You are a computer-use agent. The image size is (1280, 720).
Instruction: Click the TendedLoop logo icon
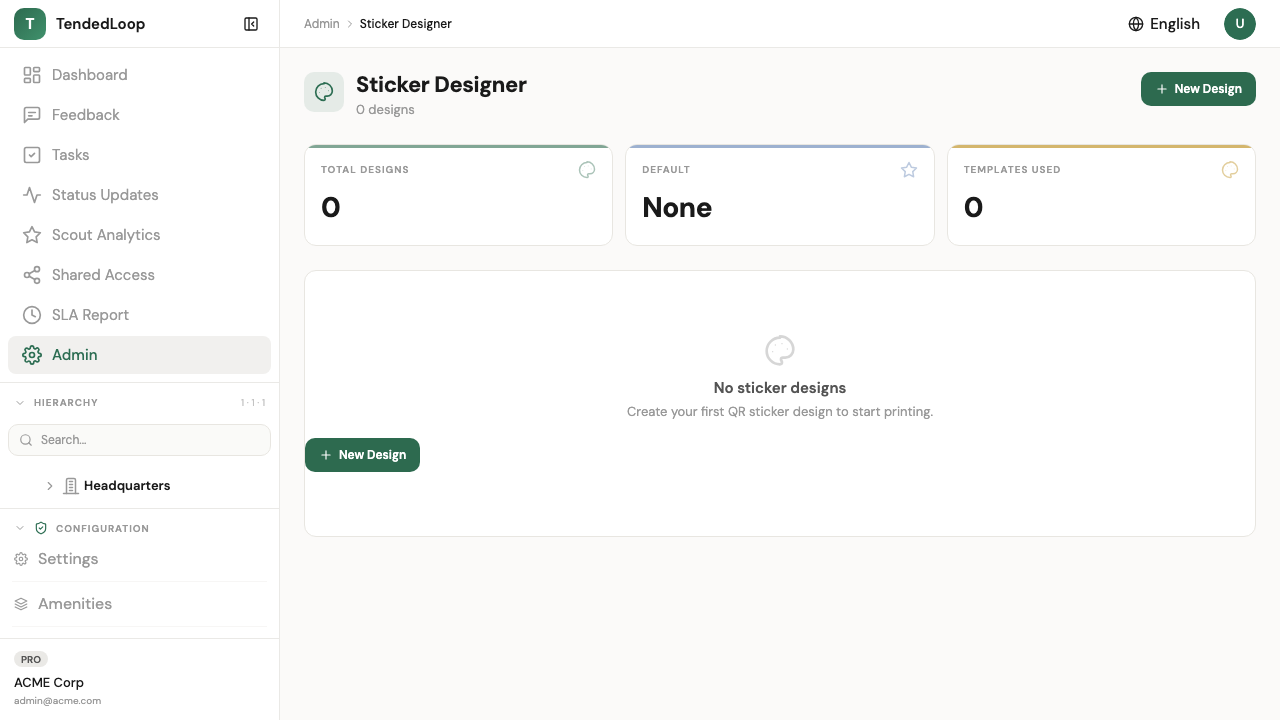coord(30,24)
